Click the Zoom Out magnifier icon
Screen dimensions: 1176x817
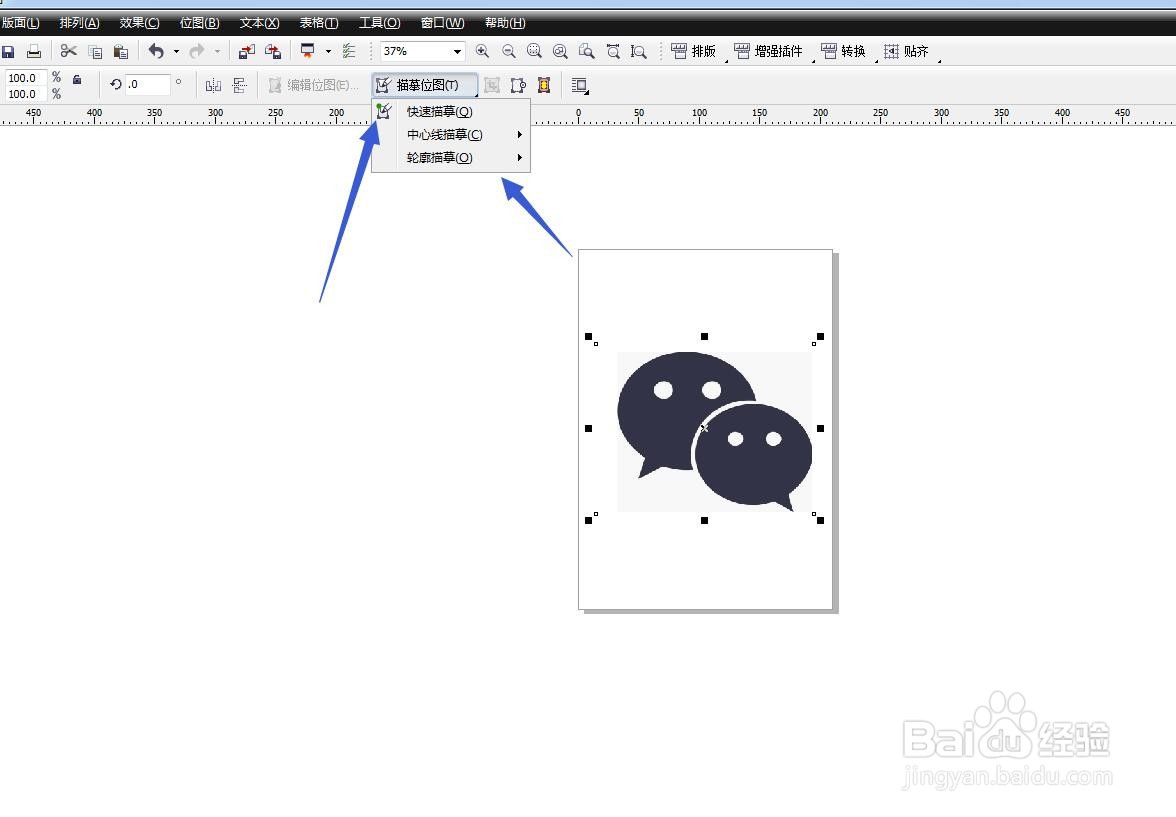[508, 51]
